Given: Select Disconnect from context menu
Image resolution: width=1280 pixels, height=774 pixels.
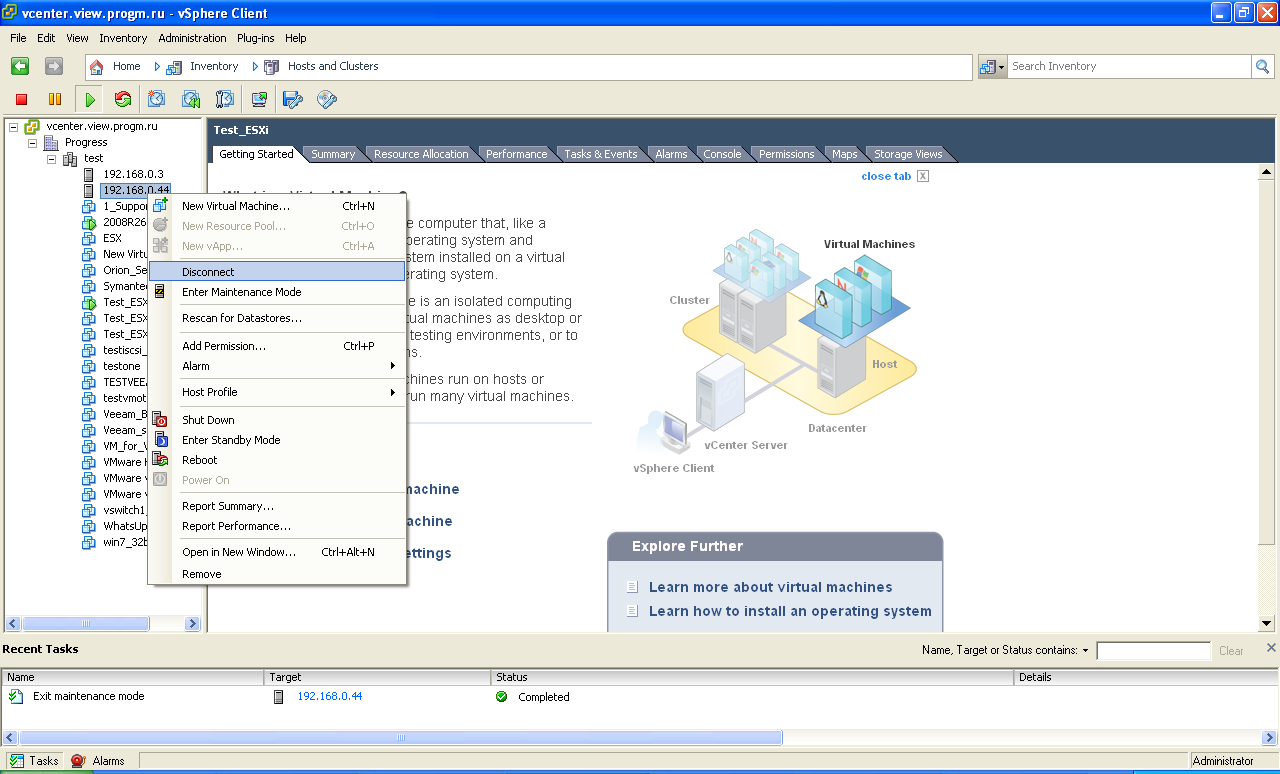Looking at the screenshot, I should click(x=277, y=272).
